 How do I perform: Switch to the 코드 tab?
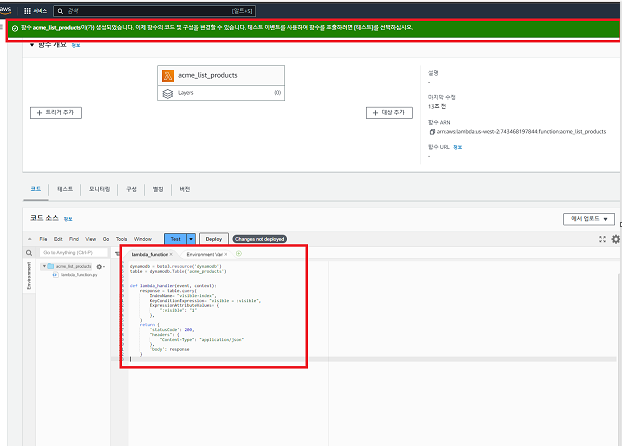(x=36, y=189)
